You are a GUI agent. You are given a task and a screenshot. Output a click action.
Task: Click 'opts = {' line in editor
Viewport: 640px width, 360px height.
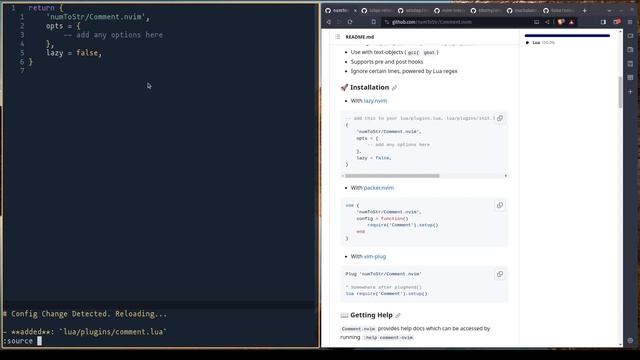point(63,26)
